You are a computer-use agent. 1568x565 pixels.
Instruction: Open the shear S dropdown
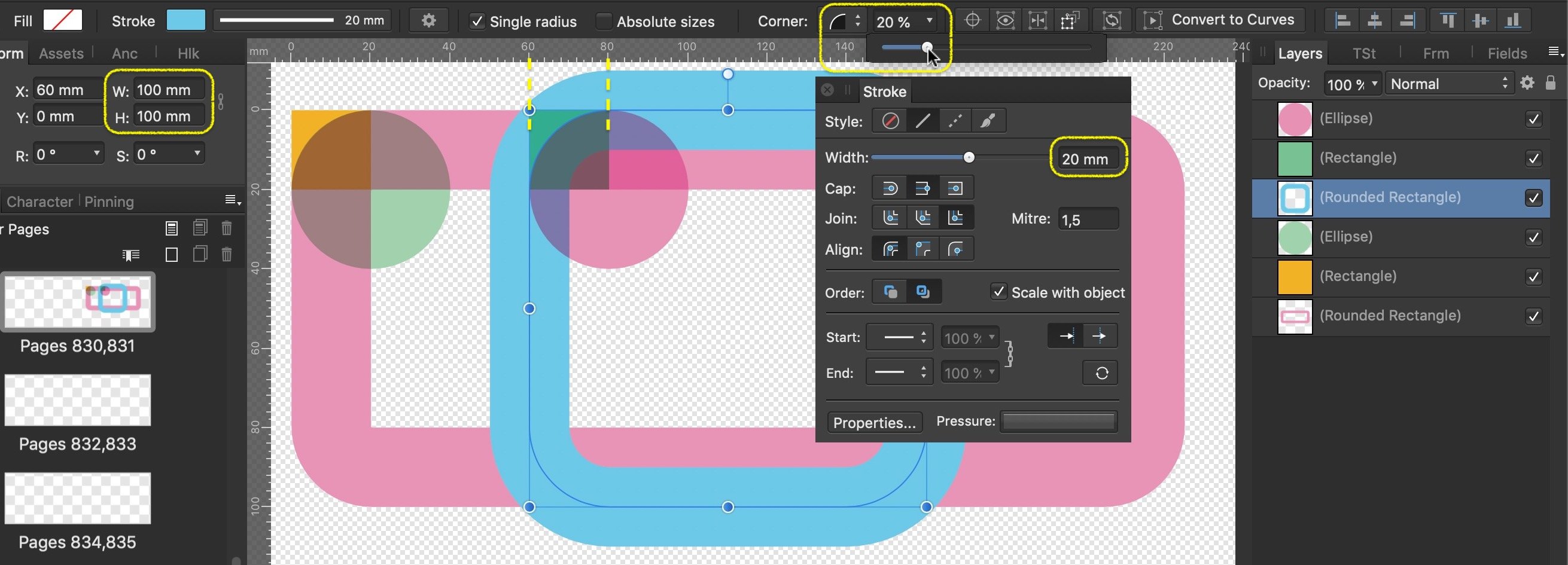197,153
